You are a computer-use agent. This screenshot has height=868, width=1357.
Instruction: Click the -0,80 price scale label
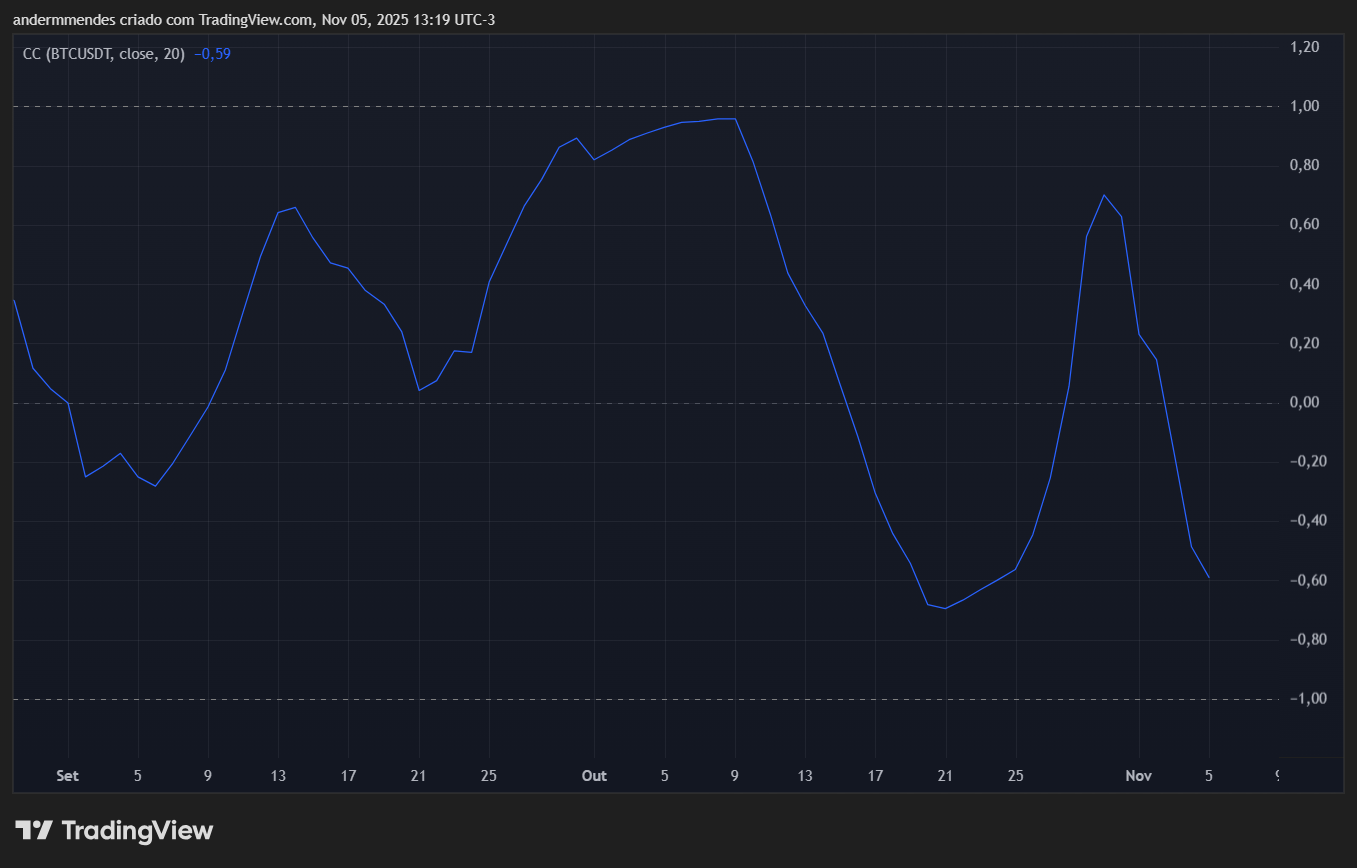[1308, 639]
